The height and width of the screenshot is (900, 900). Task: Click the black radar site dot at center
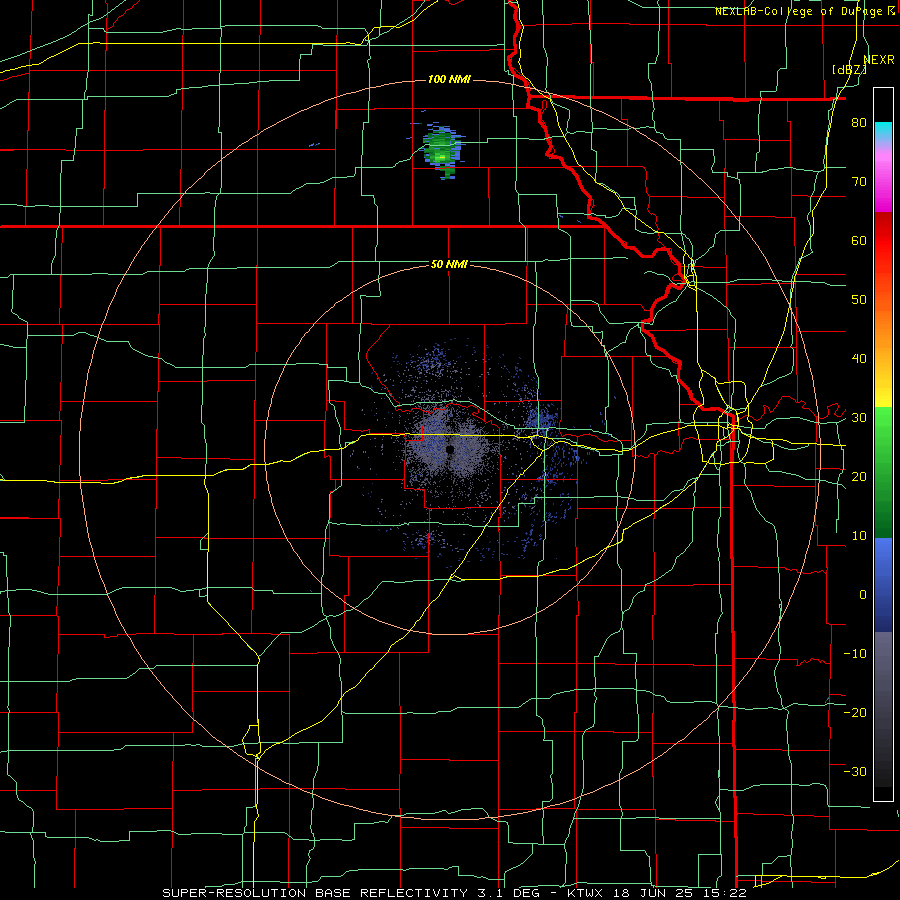(450, 449)
